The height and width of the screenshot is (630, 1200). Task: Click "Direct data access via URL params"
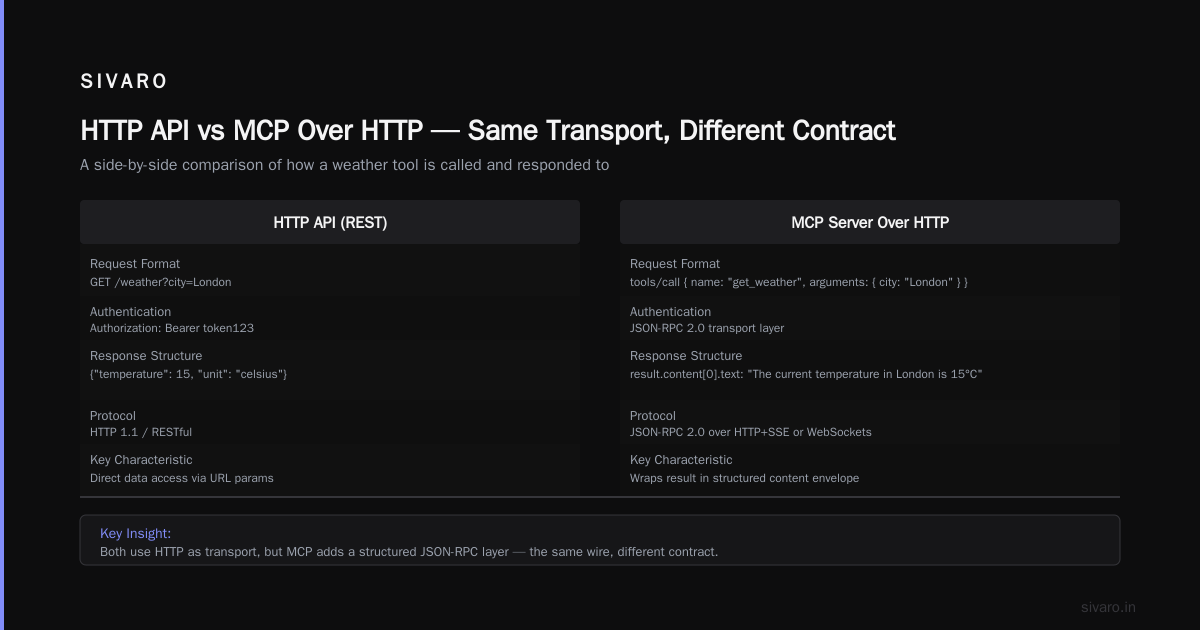(x=182, y=478)
